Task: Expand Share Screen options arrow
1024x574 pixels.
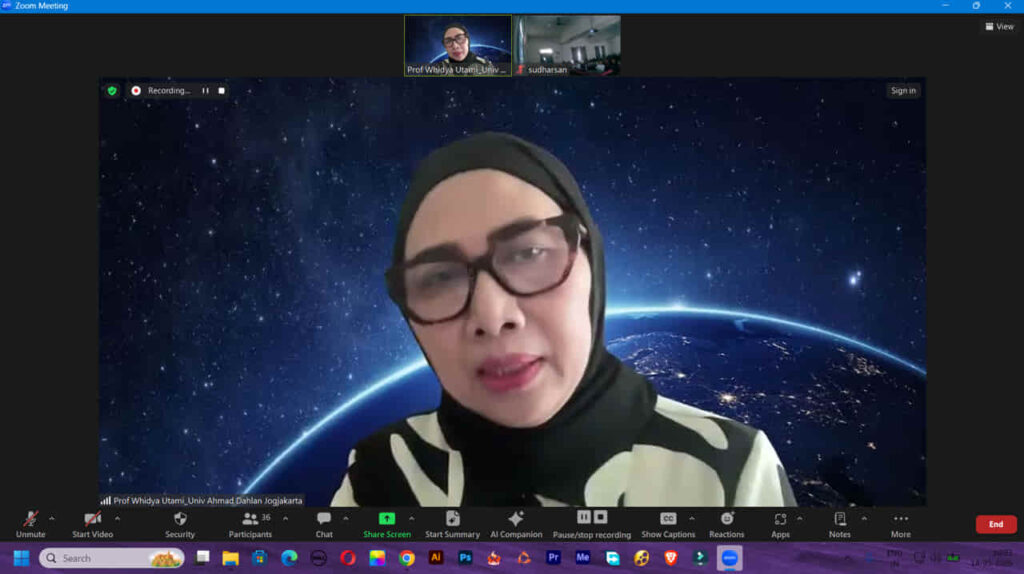Action: [411, 518]
